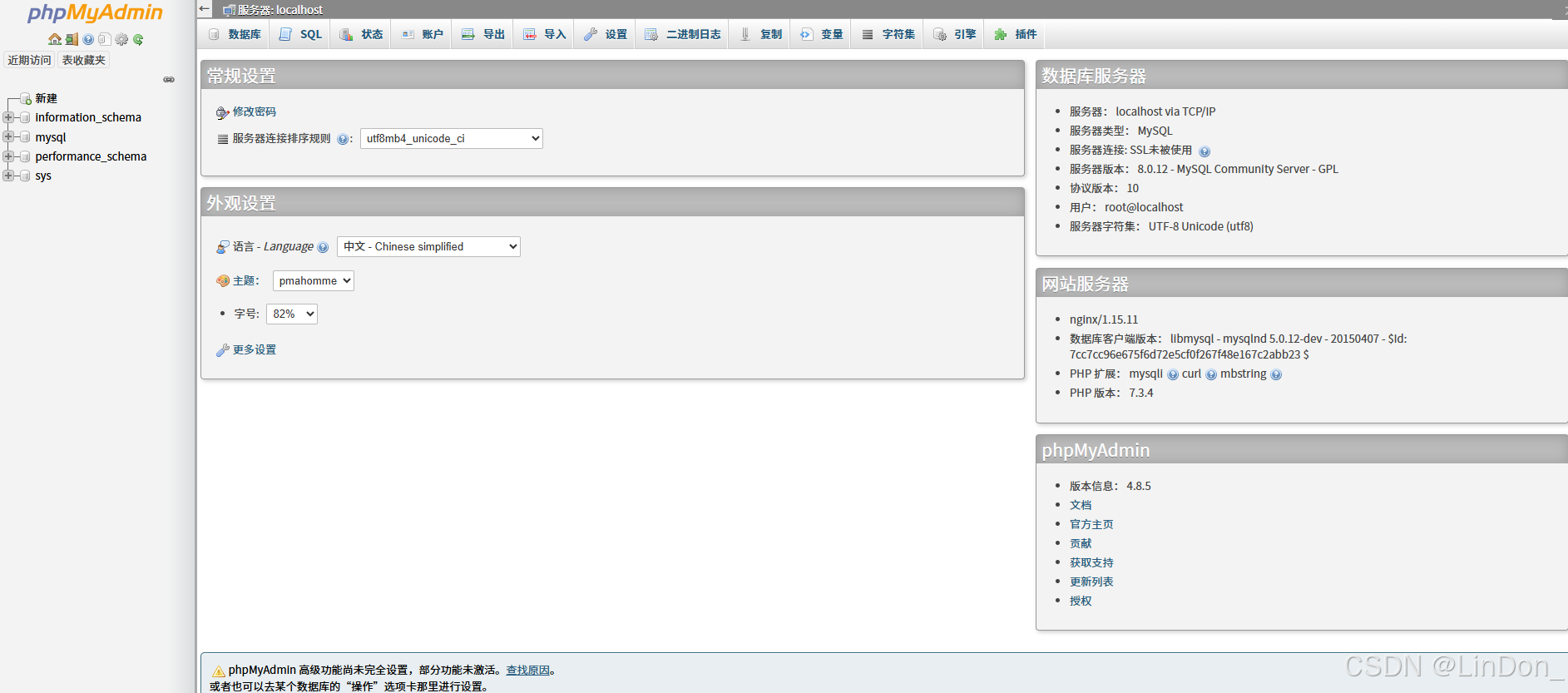Go to the 二进制日志 tab

pos(683,34)
